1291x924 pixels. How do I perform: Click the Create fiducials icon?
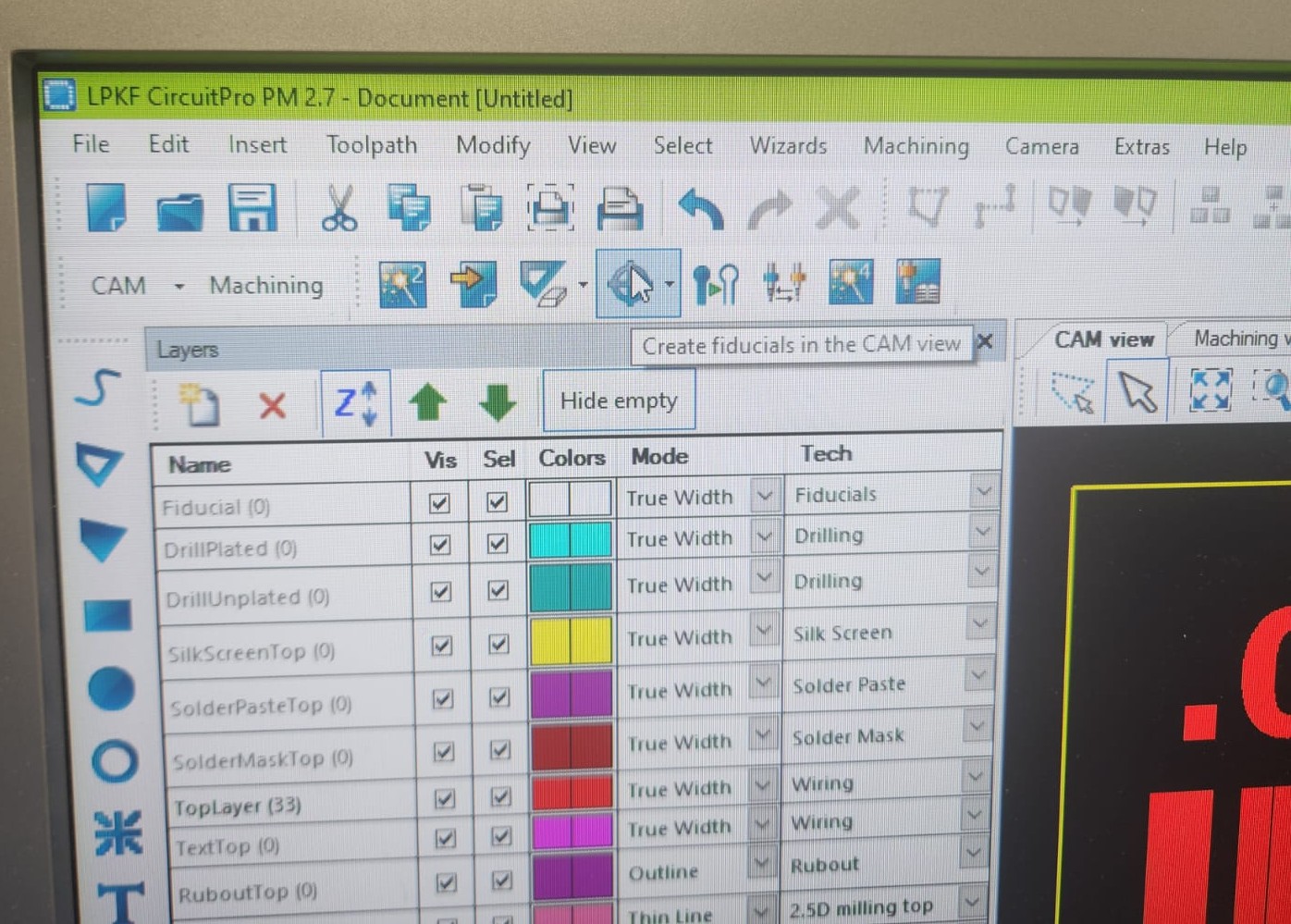632,283
